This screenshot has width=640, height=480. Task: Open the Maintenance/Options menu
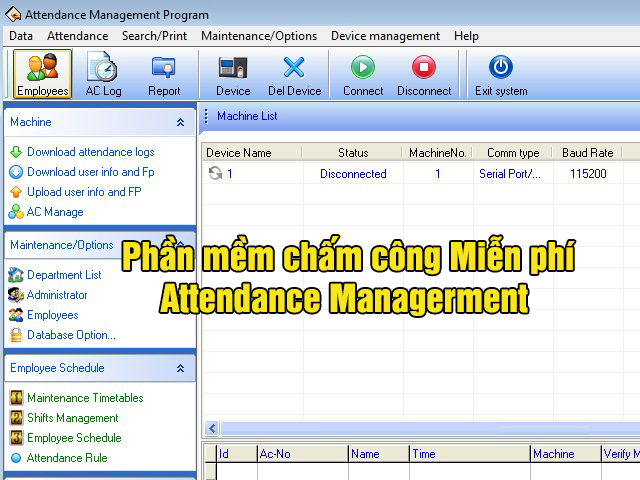[259, 36]
